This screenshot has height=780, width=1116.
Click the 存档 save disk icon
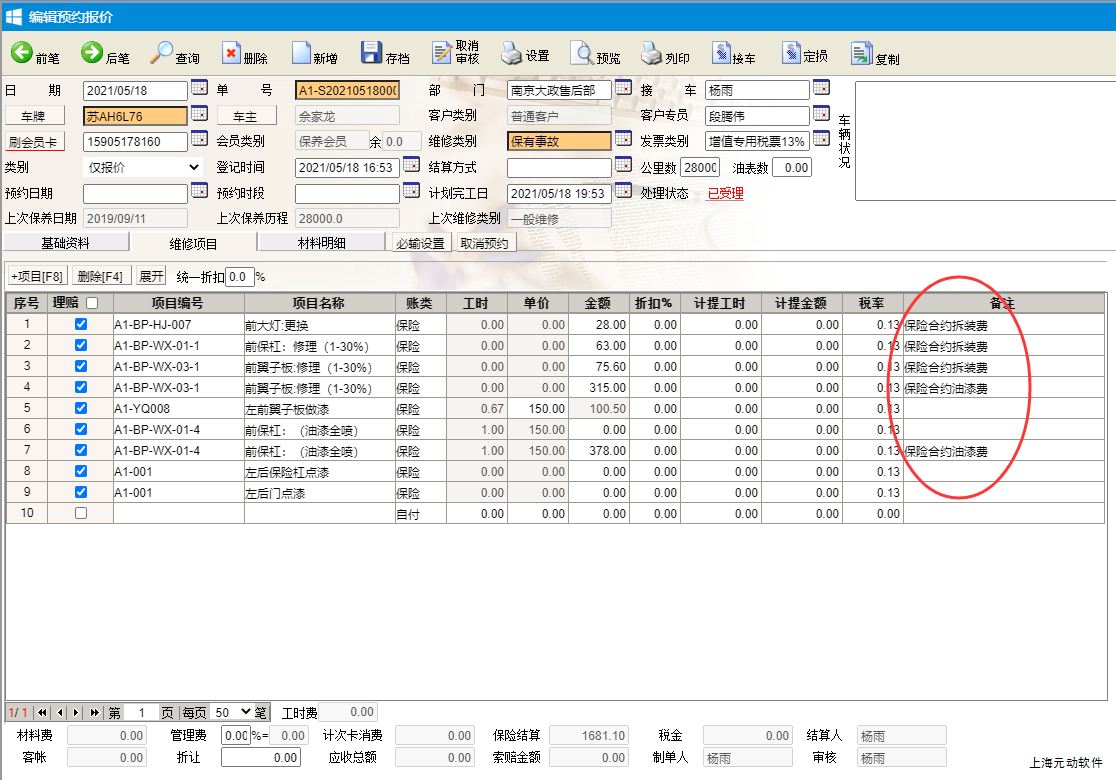pyautogui.click(x=372, y=54)
